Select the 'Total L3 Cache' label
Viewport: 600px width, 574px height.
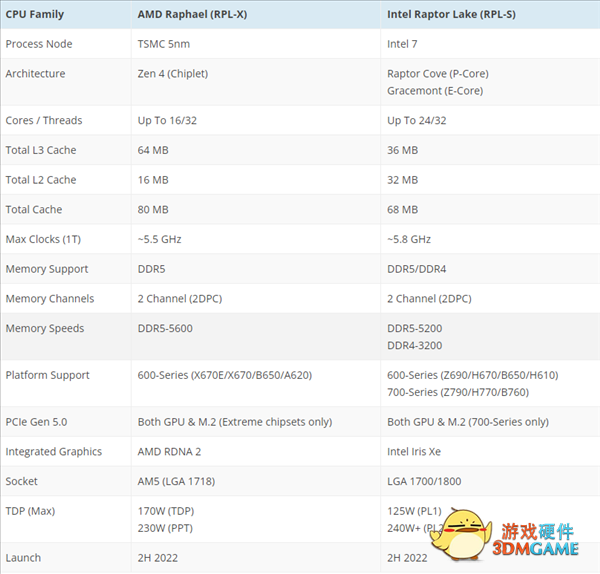[41, 150]
